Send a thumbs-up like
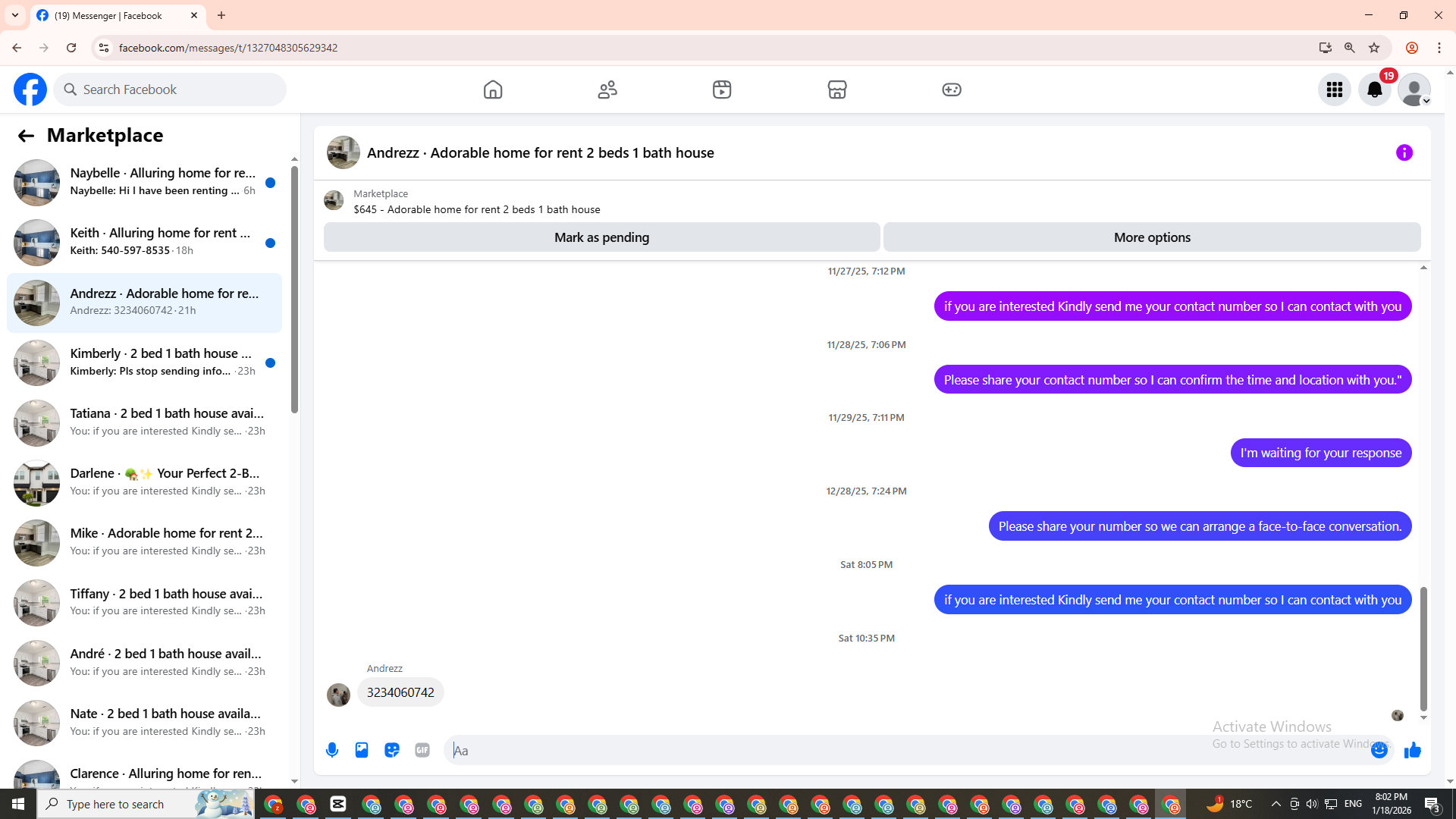The height and width of the screenshot is (819, 1456). pyautogui.click(x=1412, y=750)
